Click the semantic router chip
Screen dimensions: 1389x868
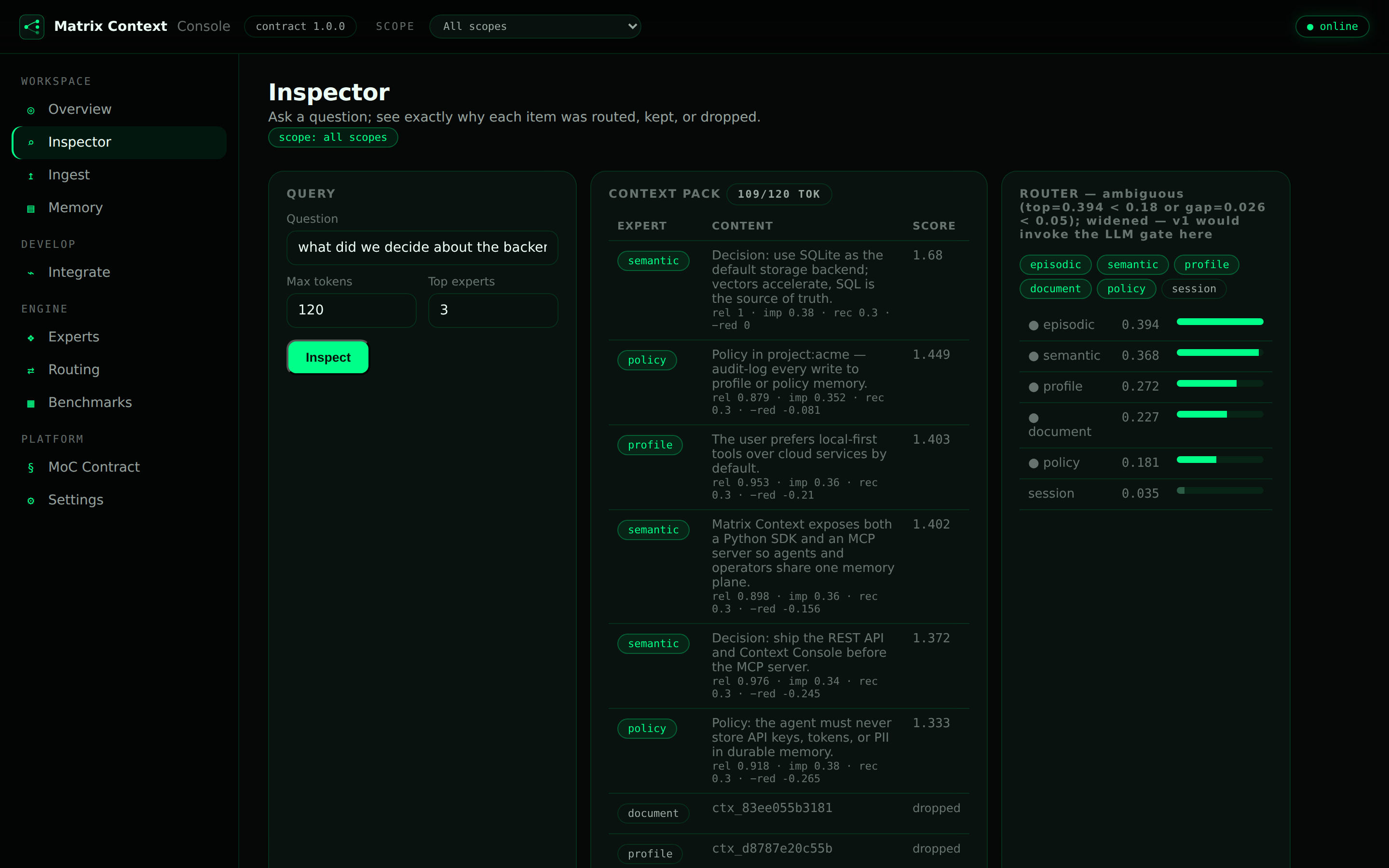pos(1132,265)
